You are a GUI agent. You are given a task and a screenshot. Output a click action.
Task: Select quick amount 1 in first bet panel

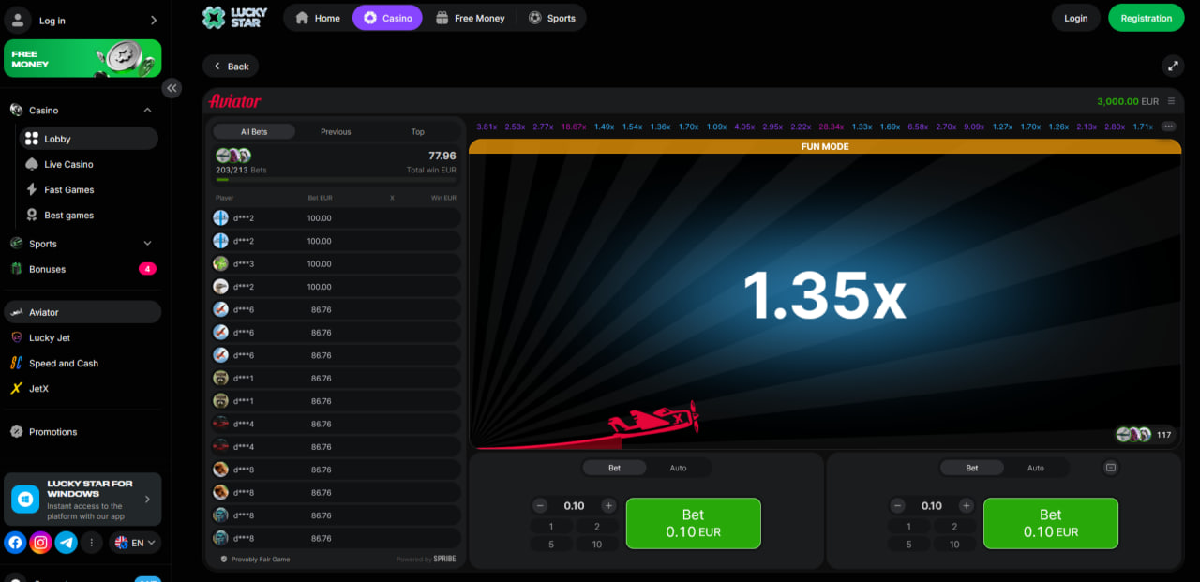(551, 526)
